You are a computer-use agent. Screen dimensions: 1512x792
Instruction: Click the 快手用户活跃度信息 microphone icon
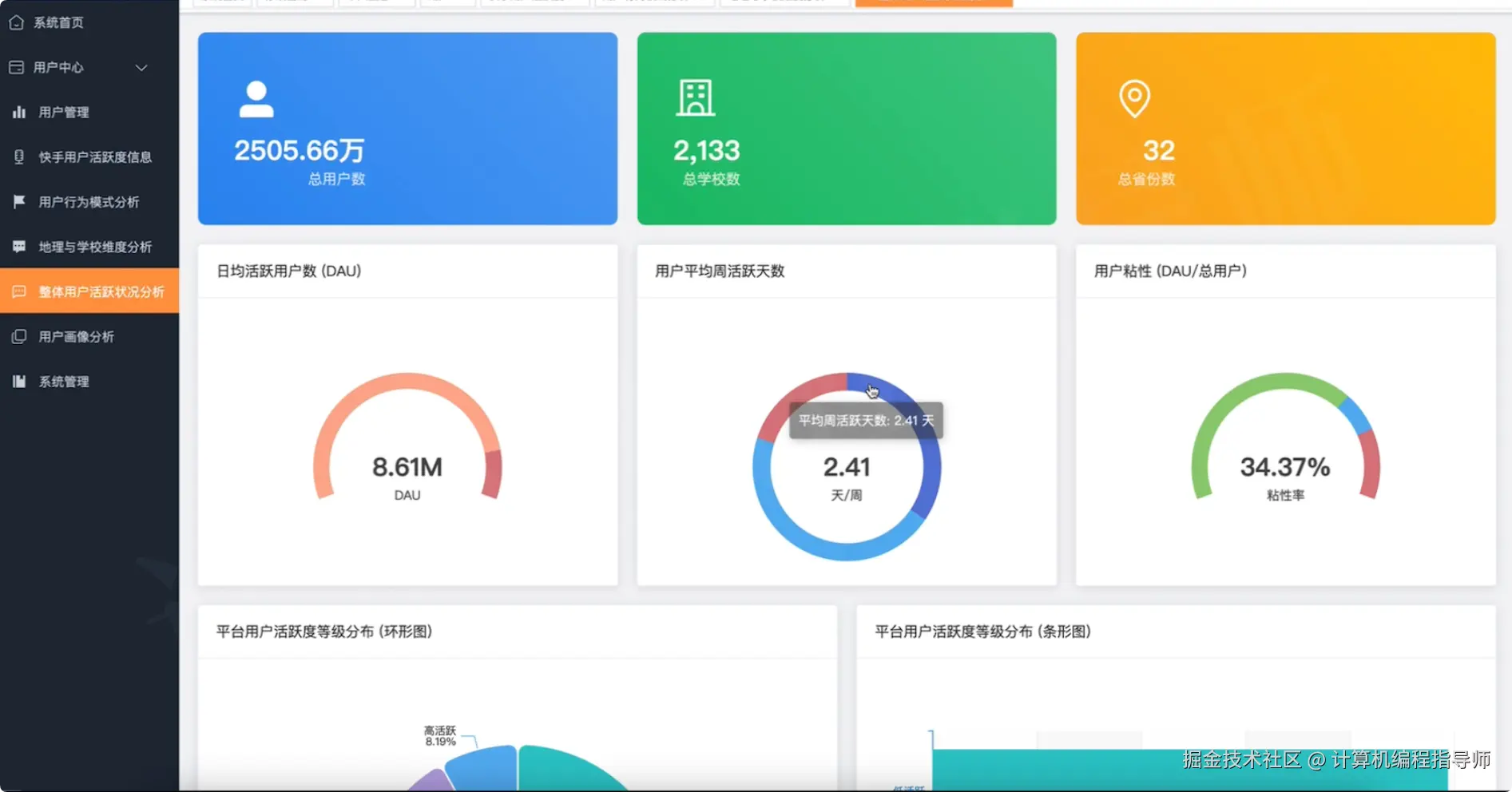tap(18, 156)
